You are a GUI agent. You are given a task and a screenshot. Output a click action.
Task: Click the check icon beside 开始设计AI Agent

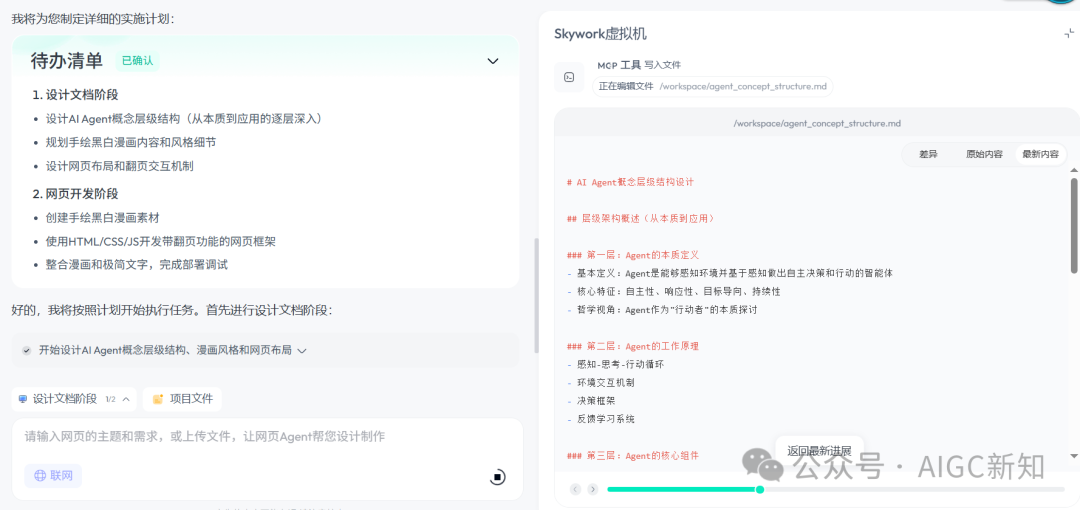(26, 350)
